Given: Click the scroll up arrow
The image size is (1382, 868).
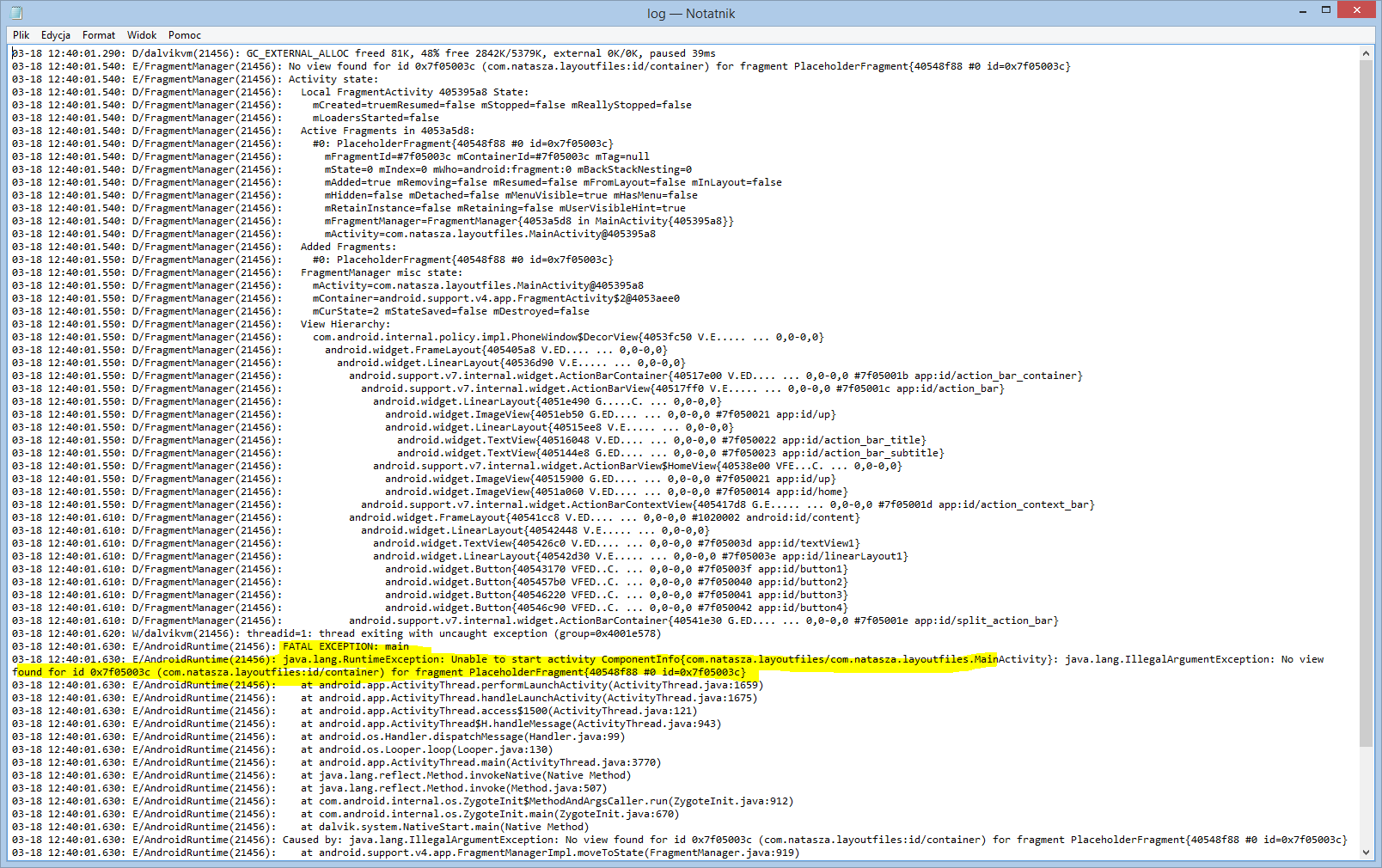Looking at the screenshot, I should click(1367, 53).
